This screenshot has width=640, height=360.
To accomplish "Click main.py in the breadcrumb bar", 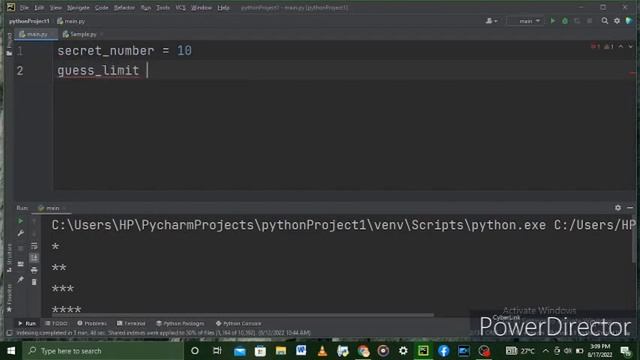I will coord(71,21).
